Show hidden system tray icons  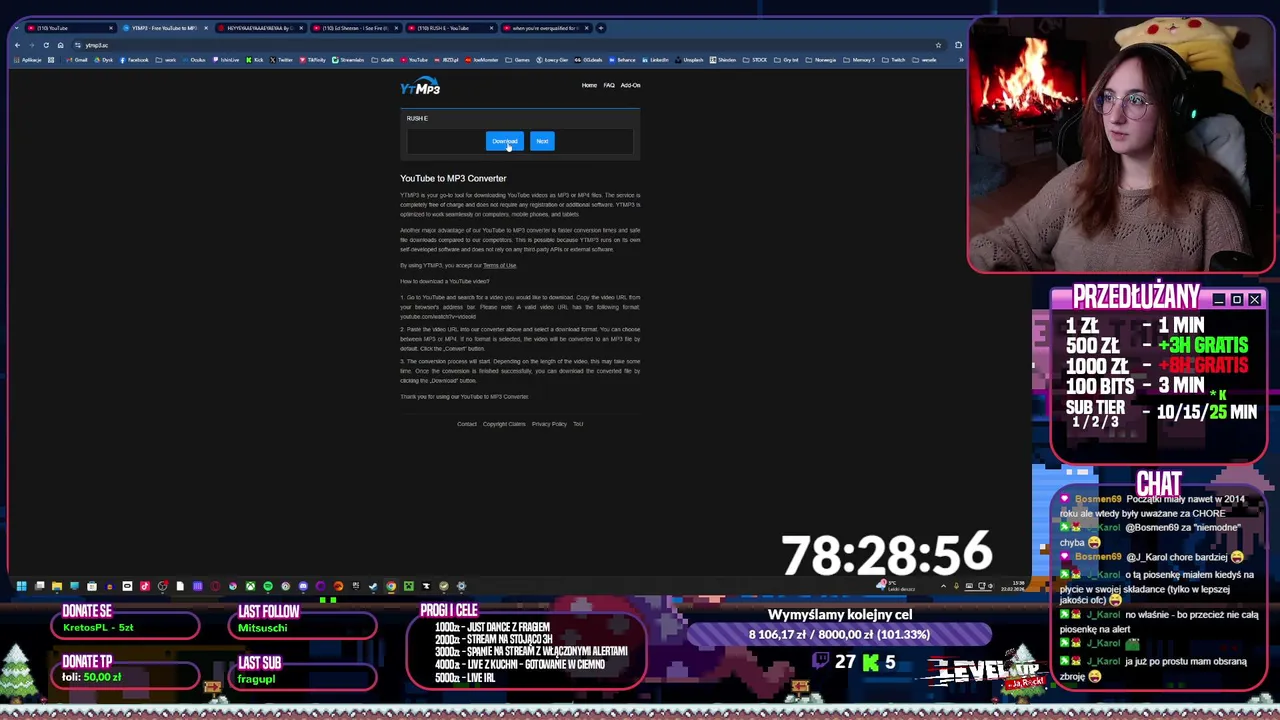tap(943, 586)
